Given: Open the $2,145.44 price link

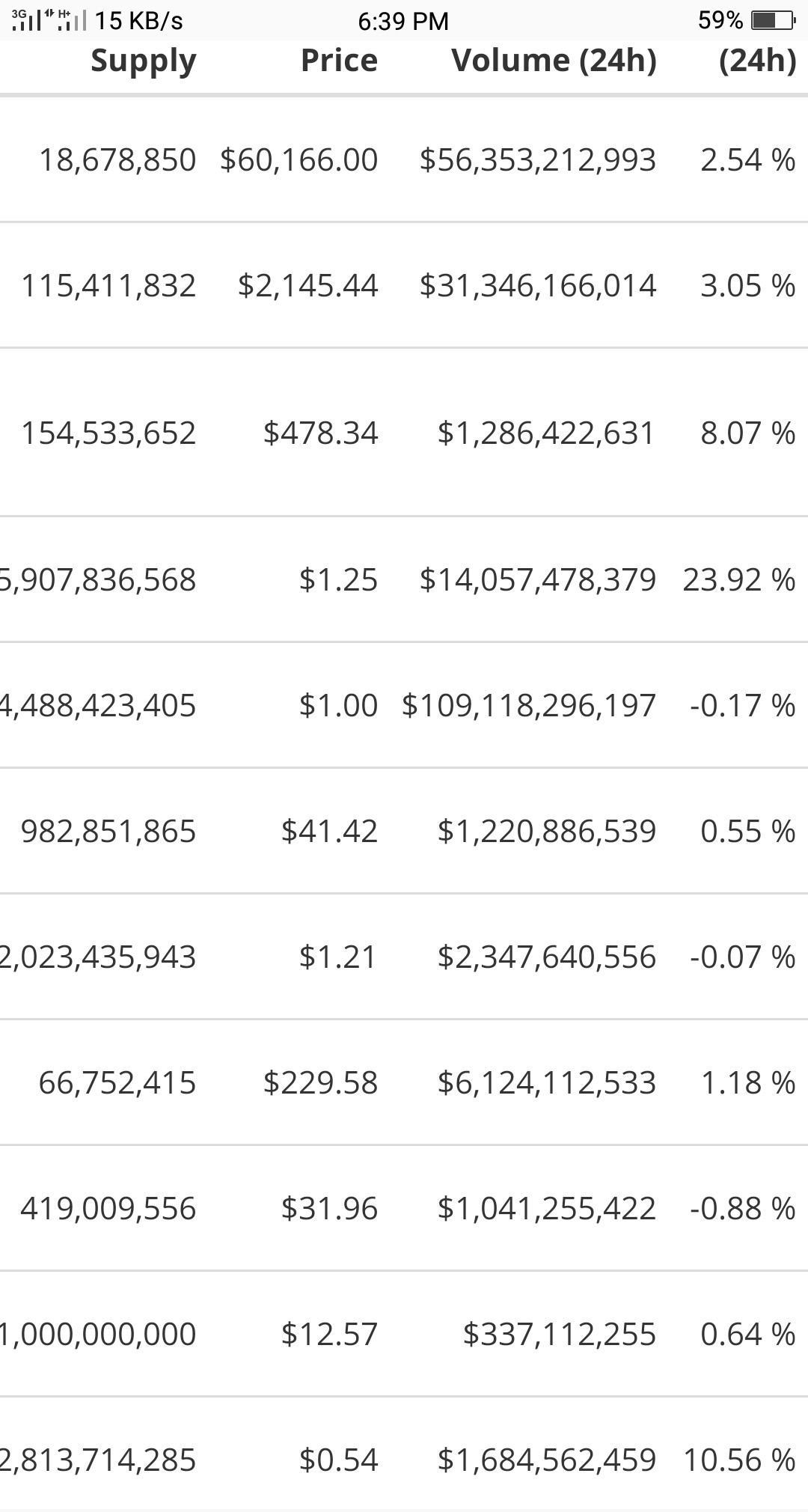Looking at the screenshot, I should (308, 286).
